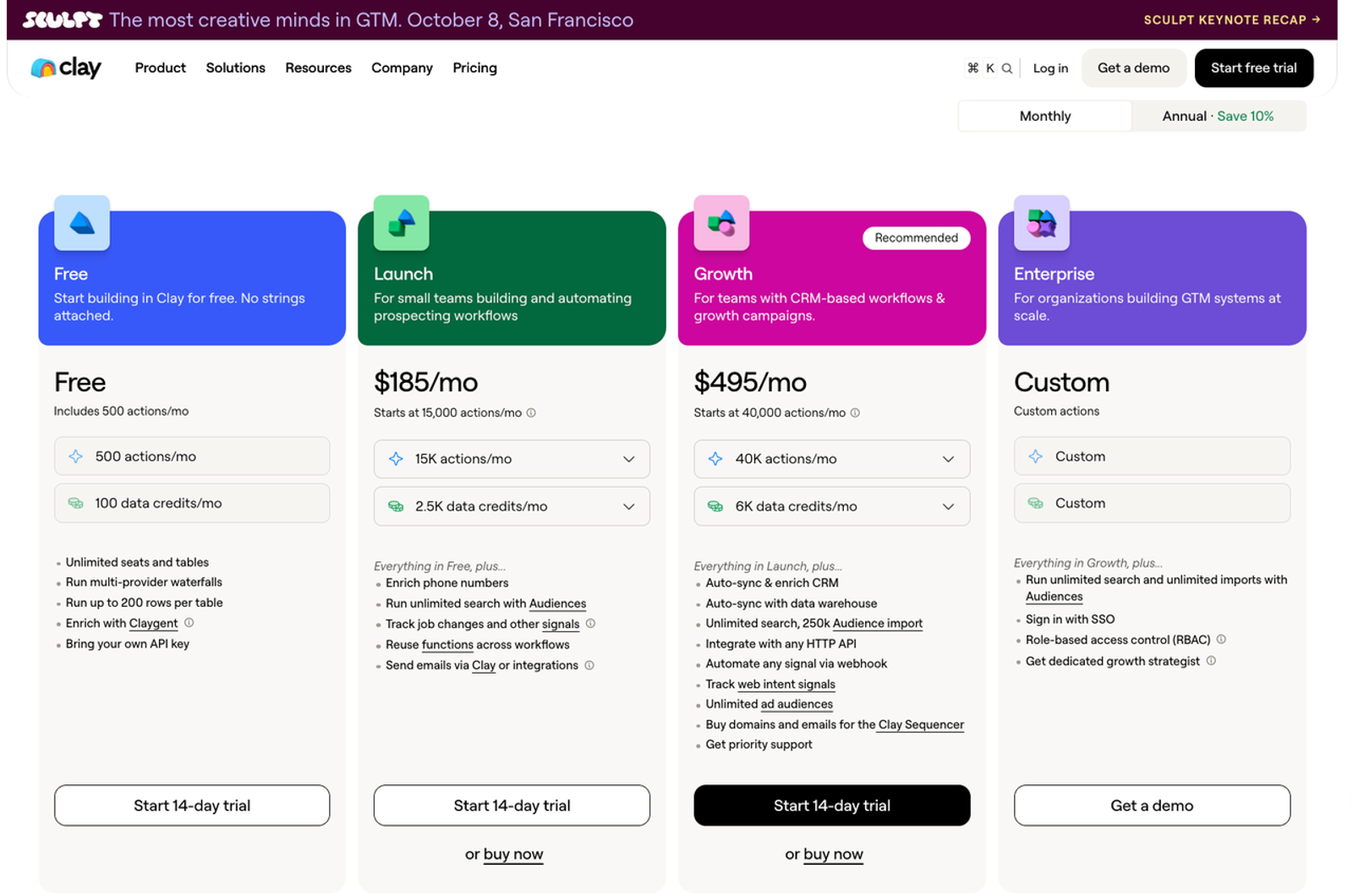
Task: Click the '$495/mo' price text
Action: click(x=750, y=382)
